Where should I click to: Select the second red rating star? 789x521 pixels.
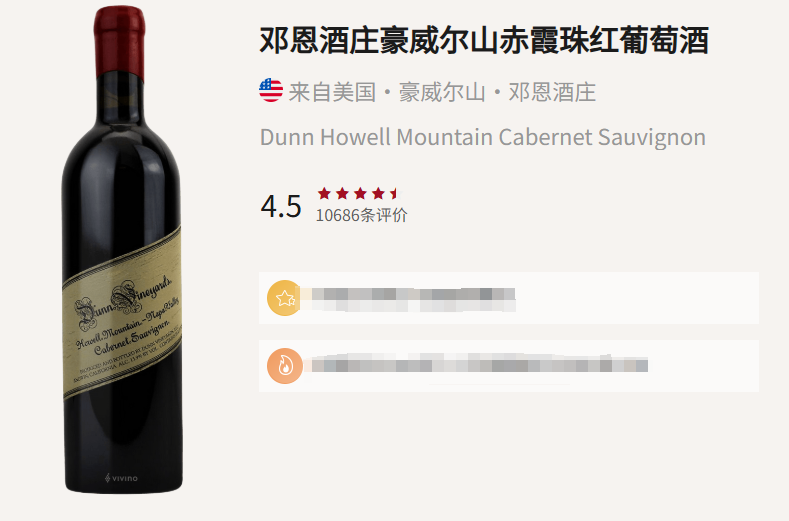(x=342, y=193)
